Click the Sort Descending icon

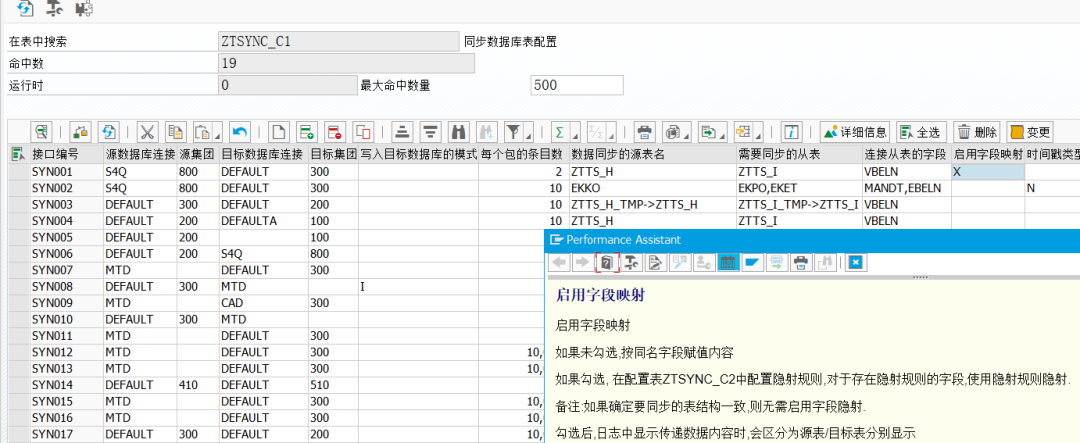[431, 132]
